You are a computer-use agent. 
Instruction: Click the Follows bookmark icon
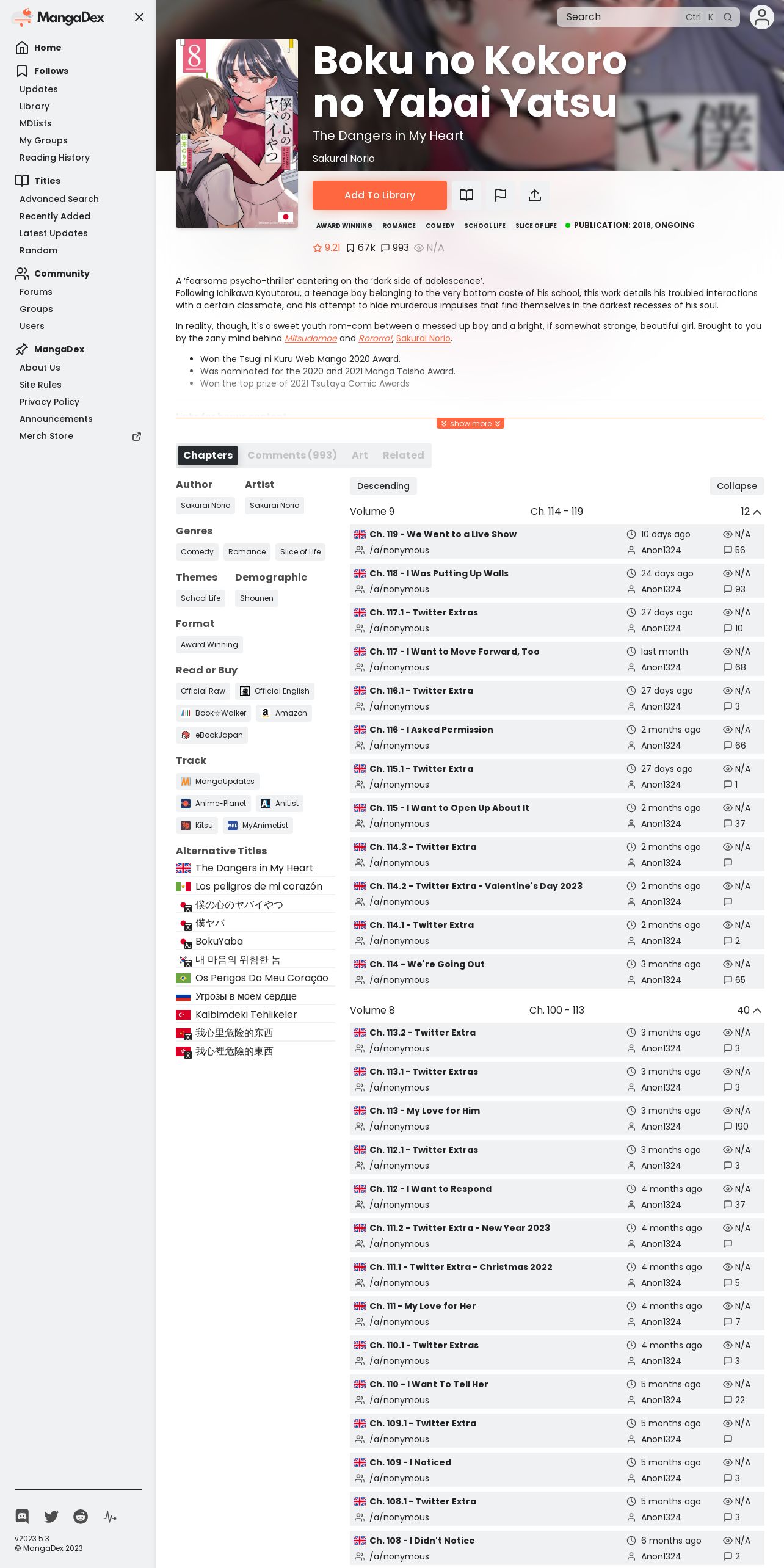click(x=22, y=71)
